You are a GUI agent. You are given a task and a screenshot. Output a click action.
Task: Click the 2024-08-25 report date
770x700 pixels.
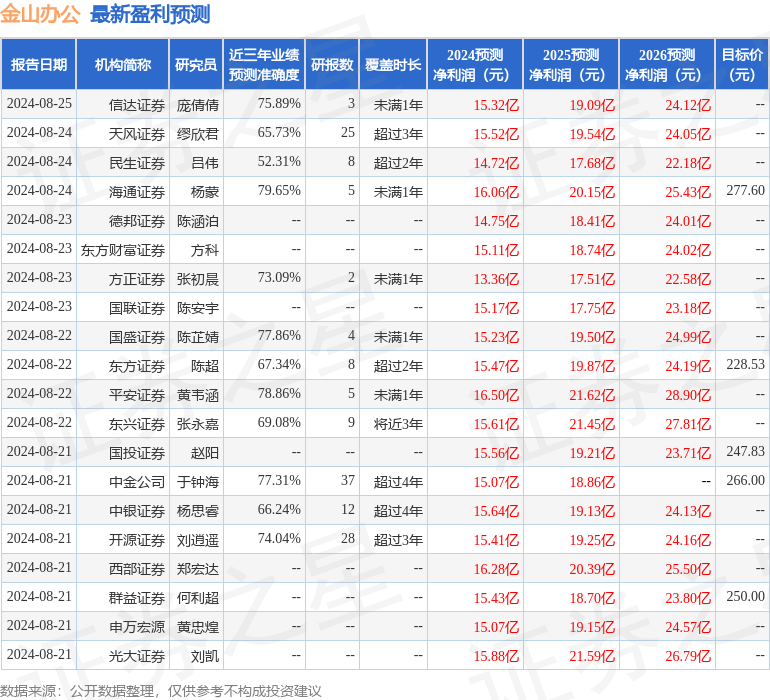click(39, 104)
